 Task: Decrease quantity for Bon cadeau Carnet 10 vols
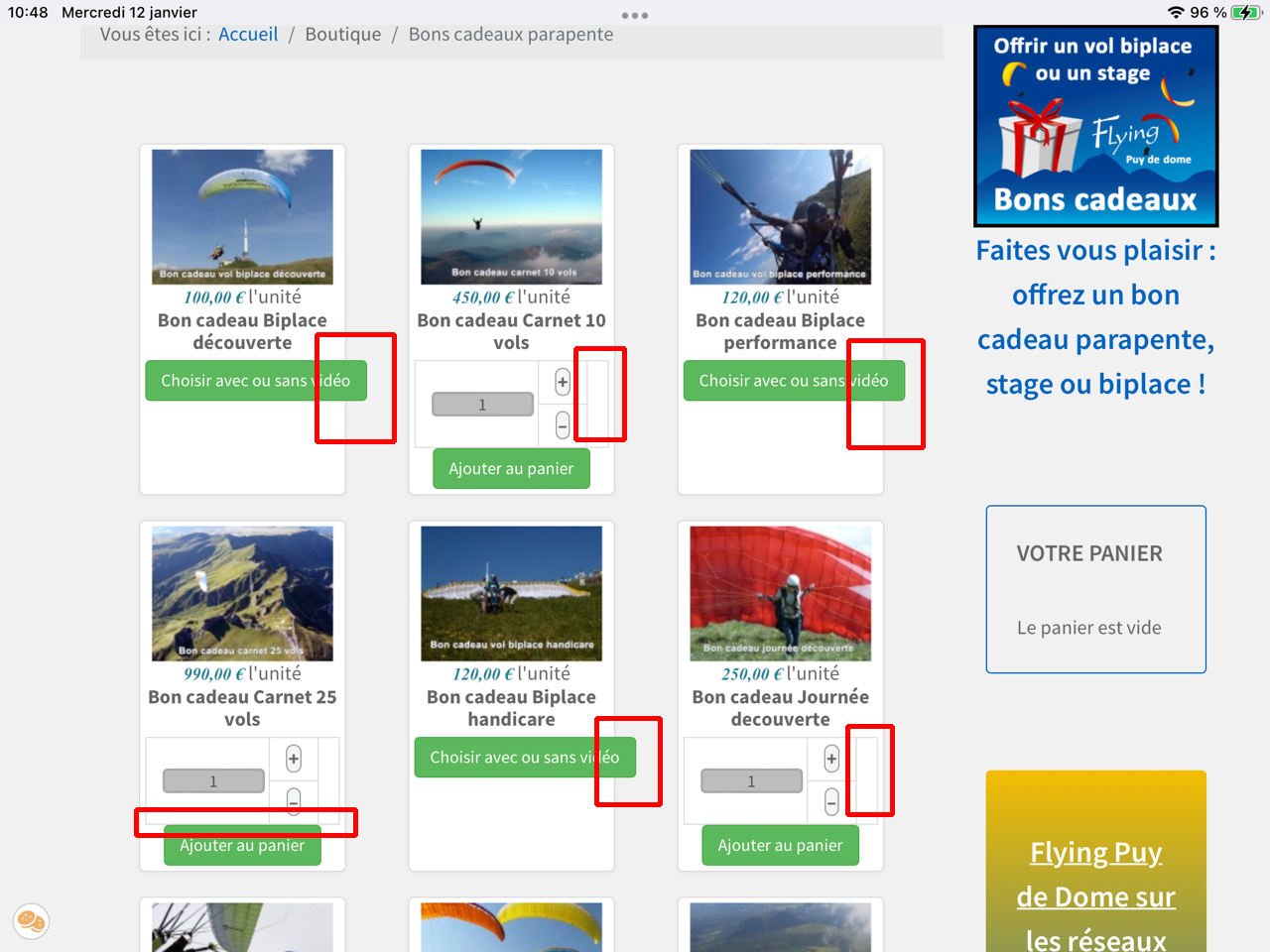pyautogui.click(x=563, y=425)
